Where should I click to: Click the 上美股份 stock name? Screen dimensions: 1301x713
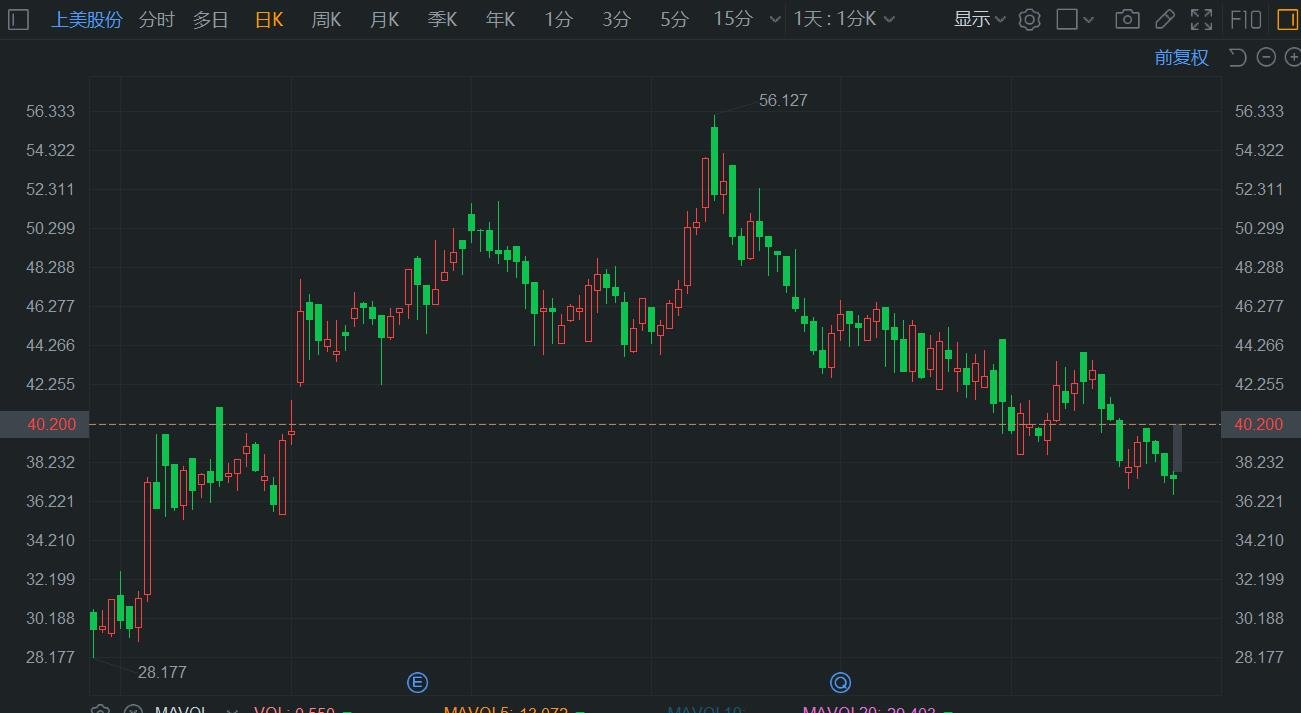(x=87, y=19)
